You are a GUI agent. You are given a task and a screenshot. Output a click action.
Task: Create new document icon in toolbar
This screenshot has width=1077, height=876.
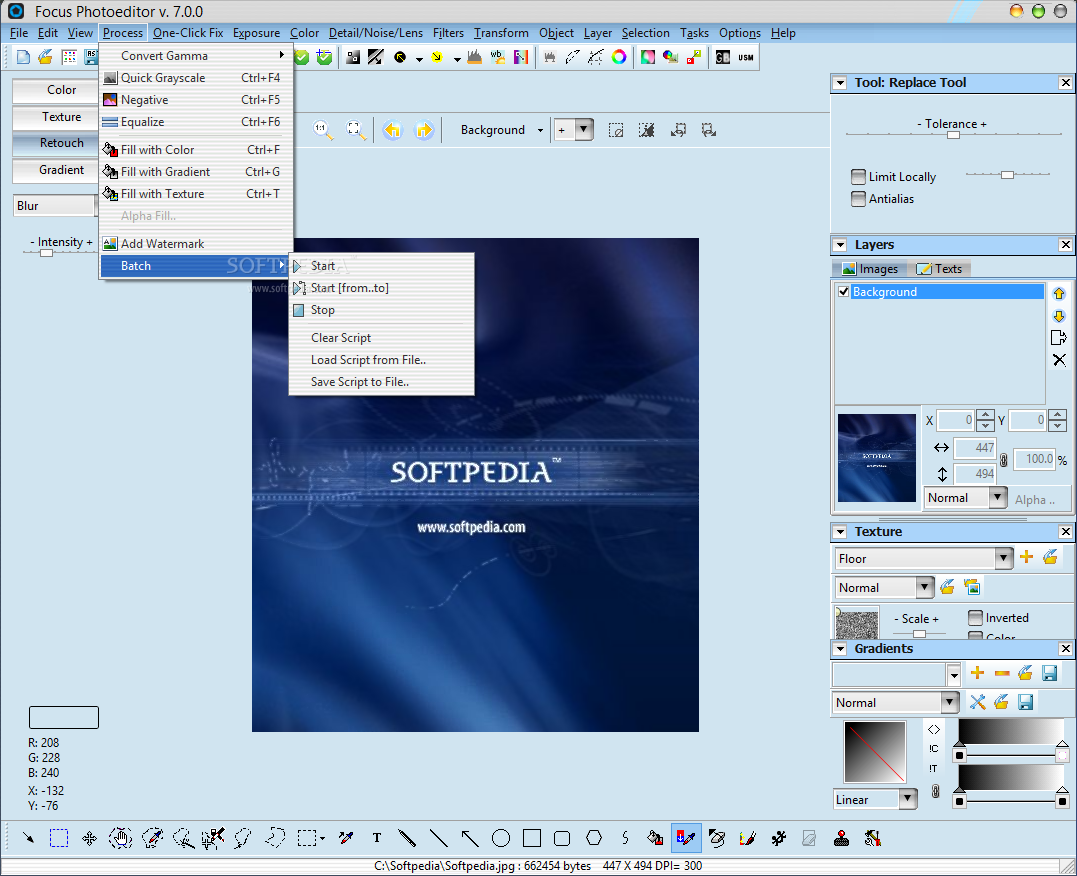coord(23,57)
